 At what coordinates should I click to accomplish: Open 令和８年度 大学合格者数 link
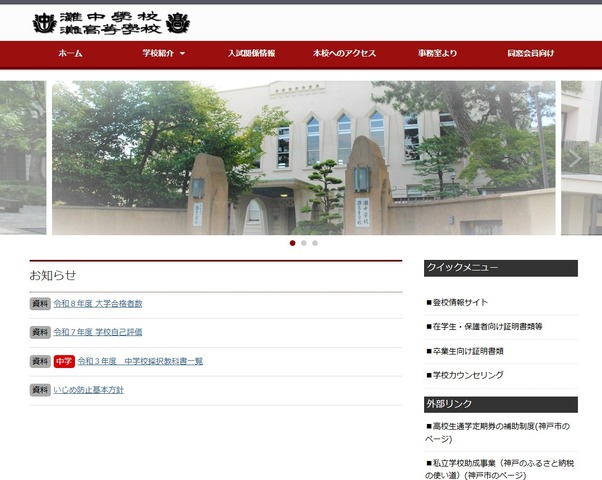[x=98, y=304]
